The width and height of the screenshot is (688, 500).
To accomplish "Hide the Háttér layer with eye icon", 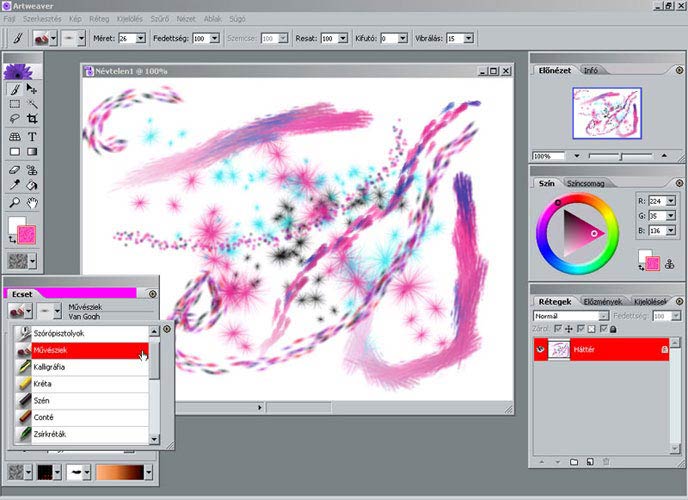I will click(x=541, y=350).
